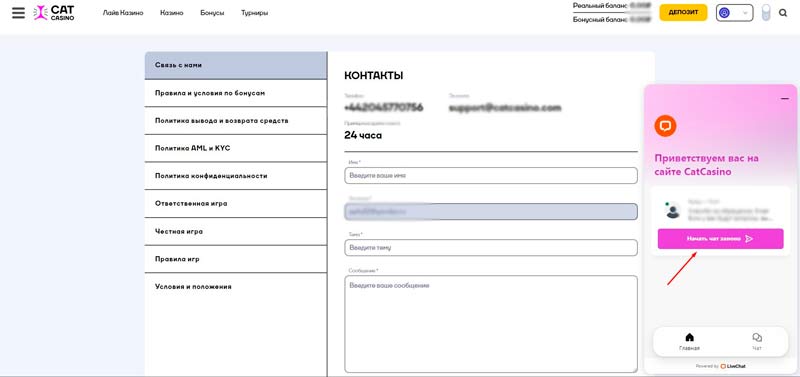Click the pink start chat button
The image size is (800, 377).
pyautogui.click(x=720, y=239)
